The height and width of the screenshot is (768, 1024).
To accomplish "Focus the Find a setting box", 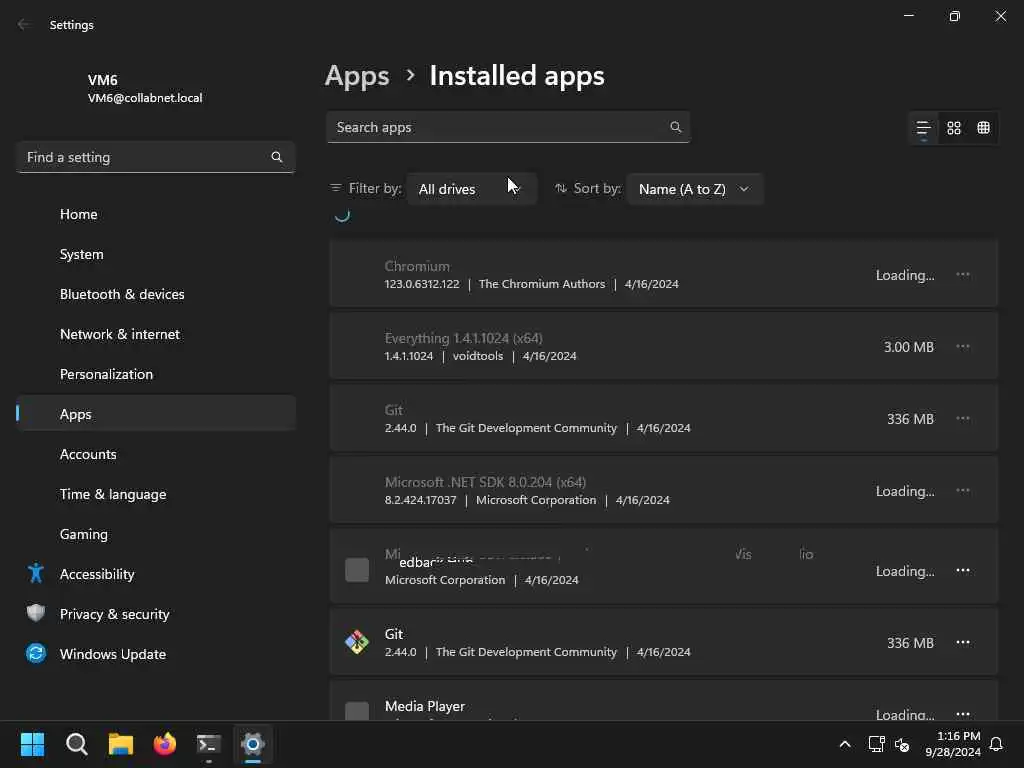I will pos(145,157).
